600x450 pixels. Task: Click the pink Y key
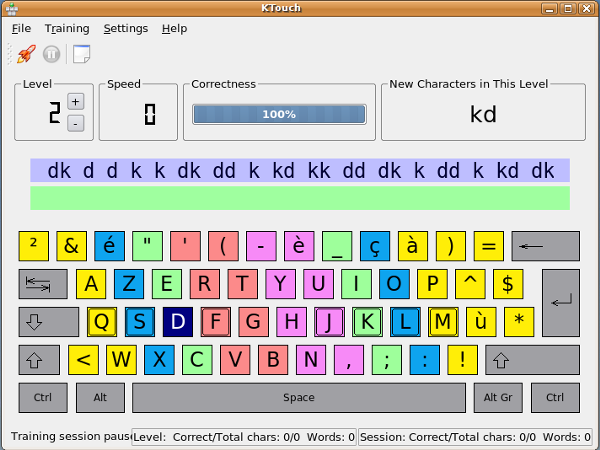(280, 284)
